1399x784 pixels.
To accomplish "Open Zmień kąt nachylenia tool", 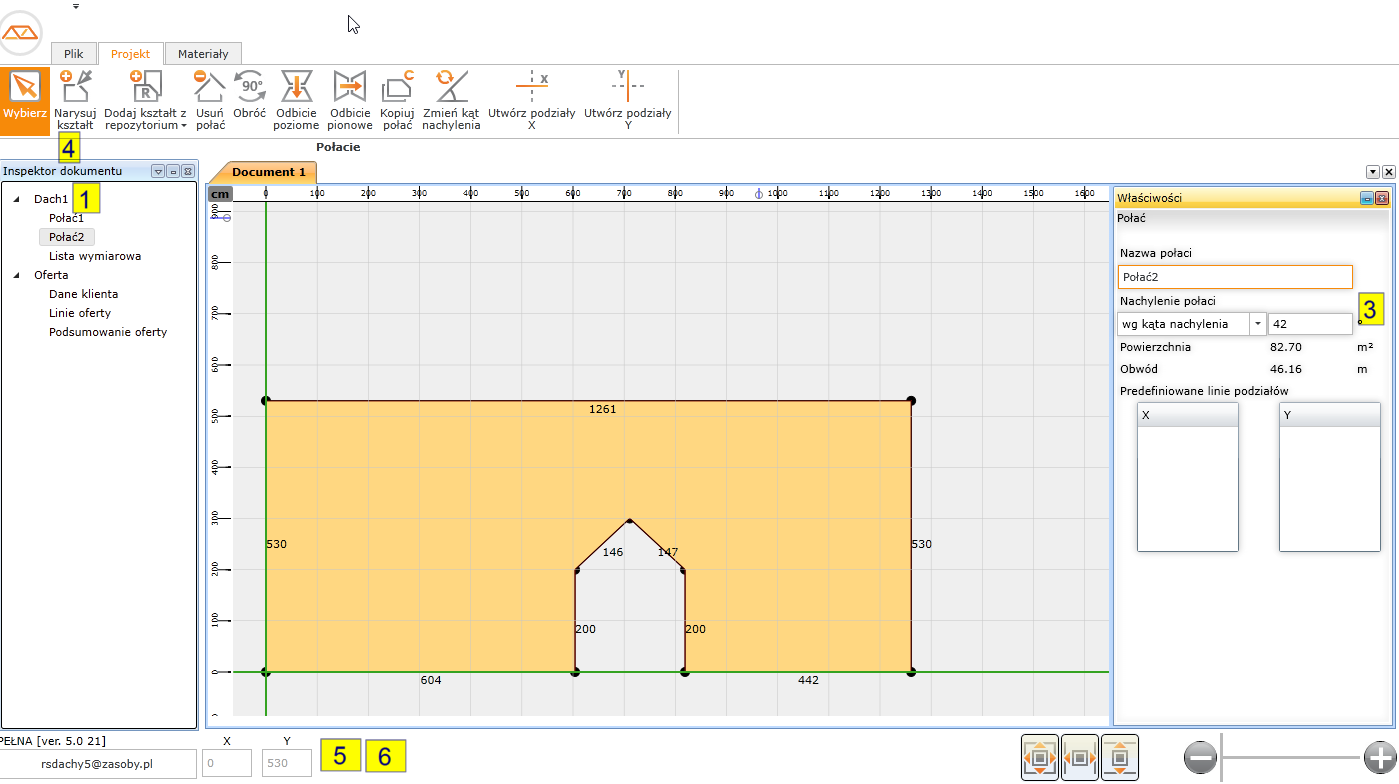I will coord(451,99).
